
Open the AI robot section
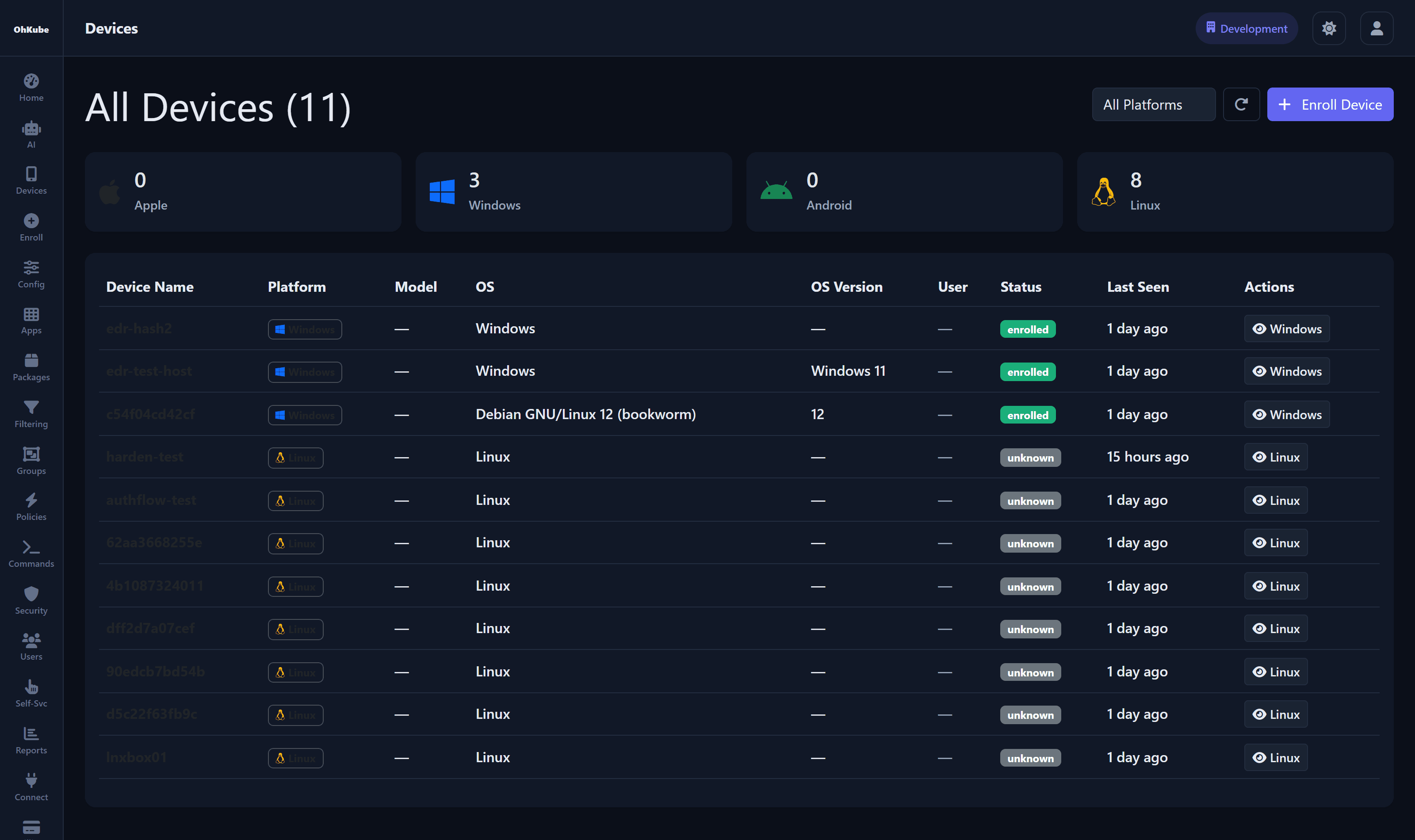click(31, 135)
